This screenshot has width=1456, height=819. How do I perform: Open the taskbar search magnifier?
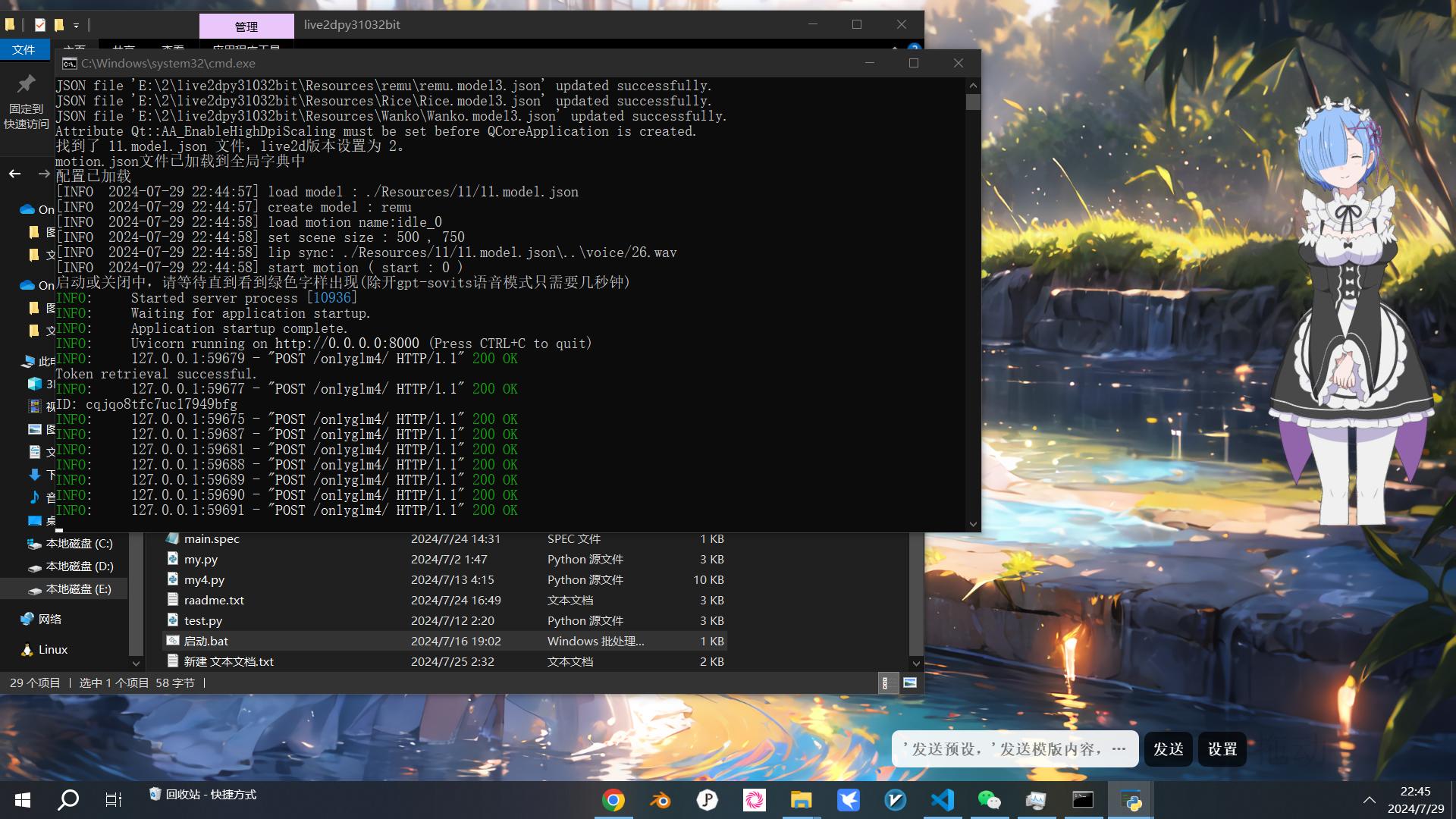click(68, 800)
